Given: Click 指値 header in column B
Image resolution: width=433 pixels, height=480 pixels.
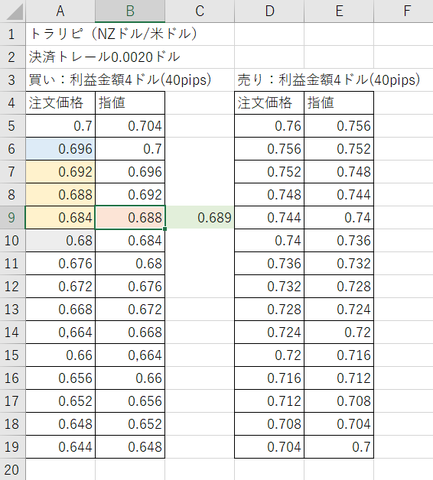Looking at the screenshot, I should tap(130, 103).
